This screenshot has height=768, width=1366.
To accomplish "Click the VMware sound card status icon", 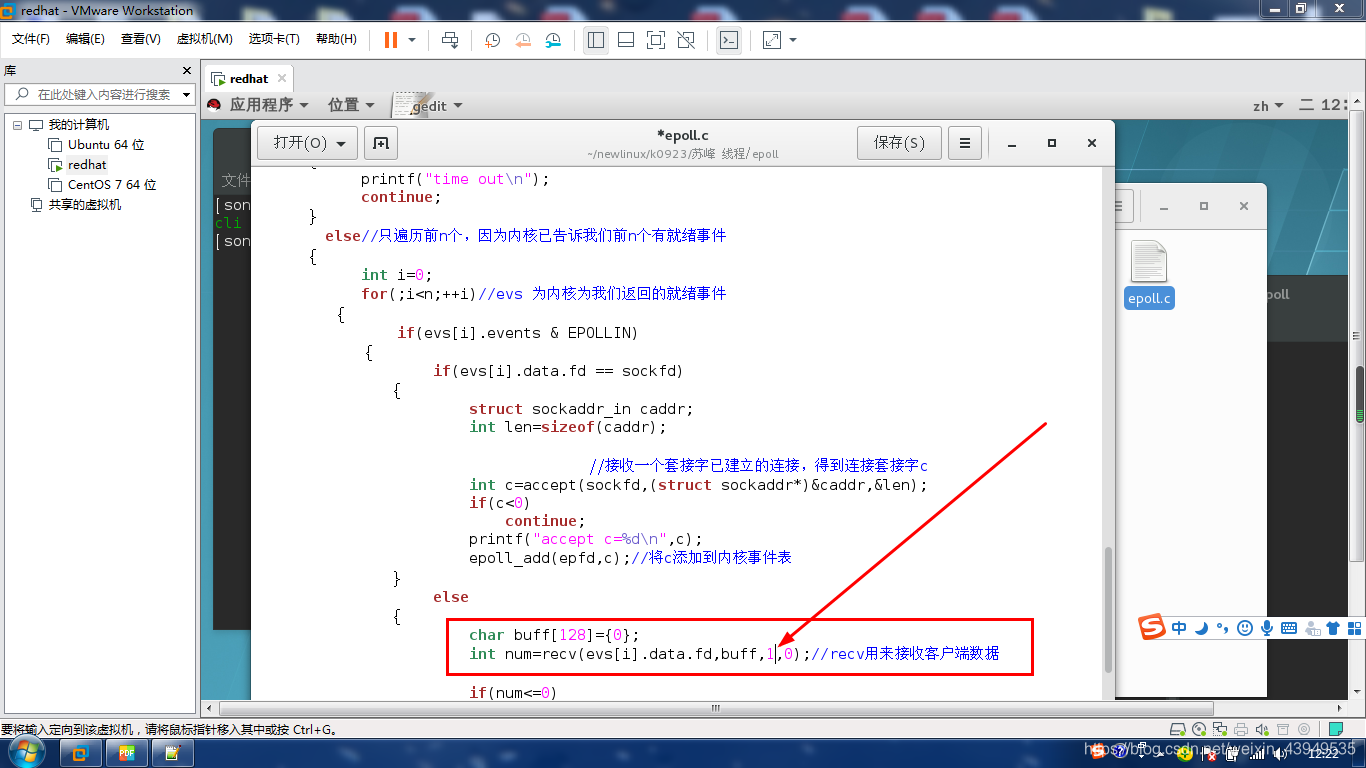I will [x=1263, y=729].
